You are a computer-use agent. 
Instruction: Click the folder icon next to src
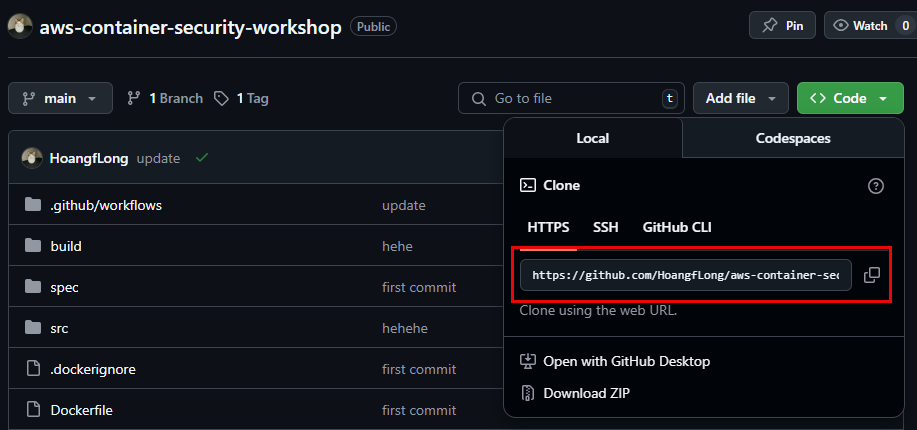tap(33, 327)
